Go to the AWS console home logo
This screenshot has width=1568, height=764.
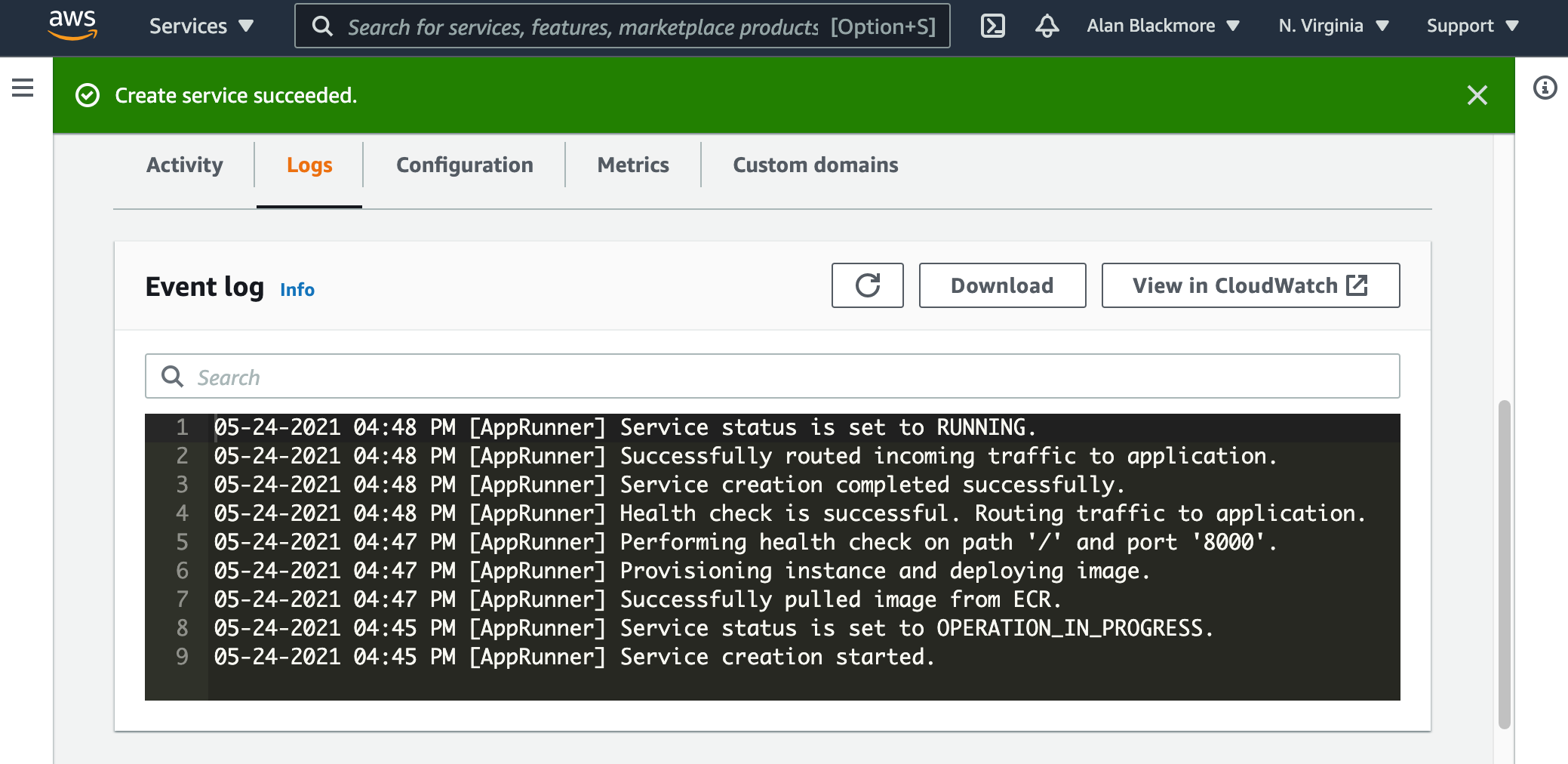72,26
